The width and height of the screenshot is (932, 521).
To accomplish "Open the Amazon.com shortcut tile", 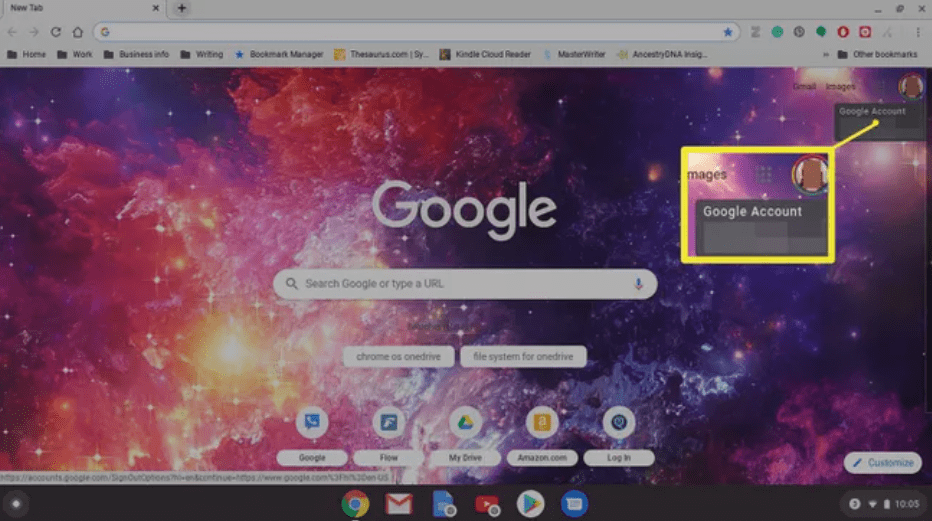I will click(542, 437).
